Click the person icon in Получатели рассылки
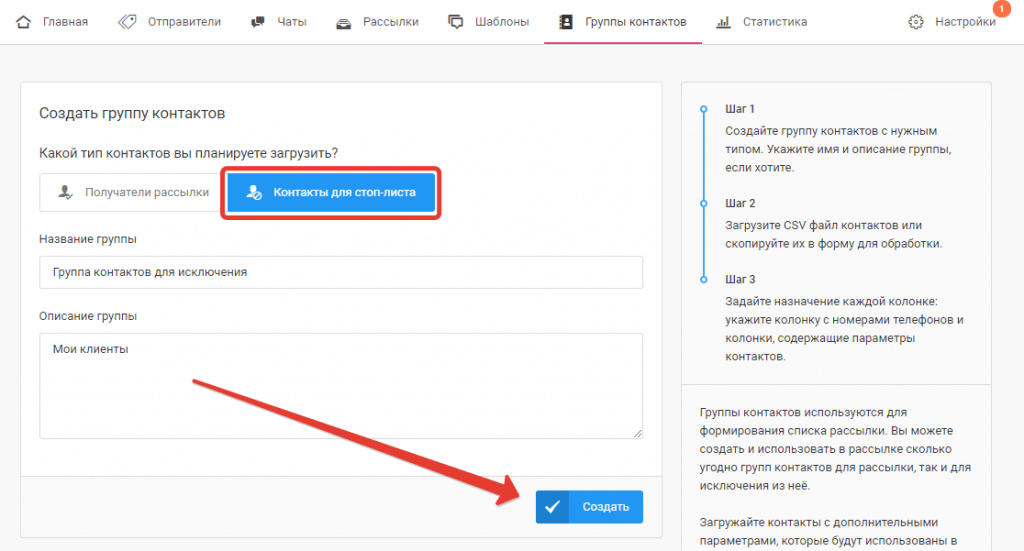 coord(65,192)
